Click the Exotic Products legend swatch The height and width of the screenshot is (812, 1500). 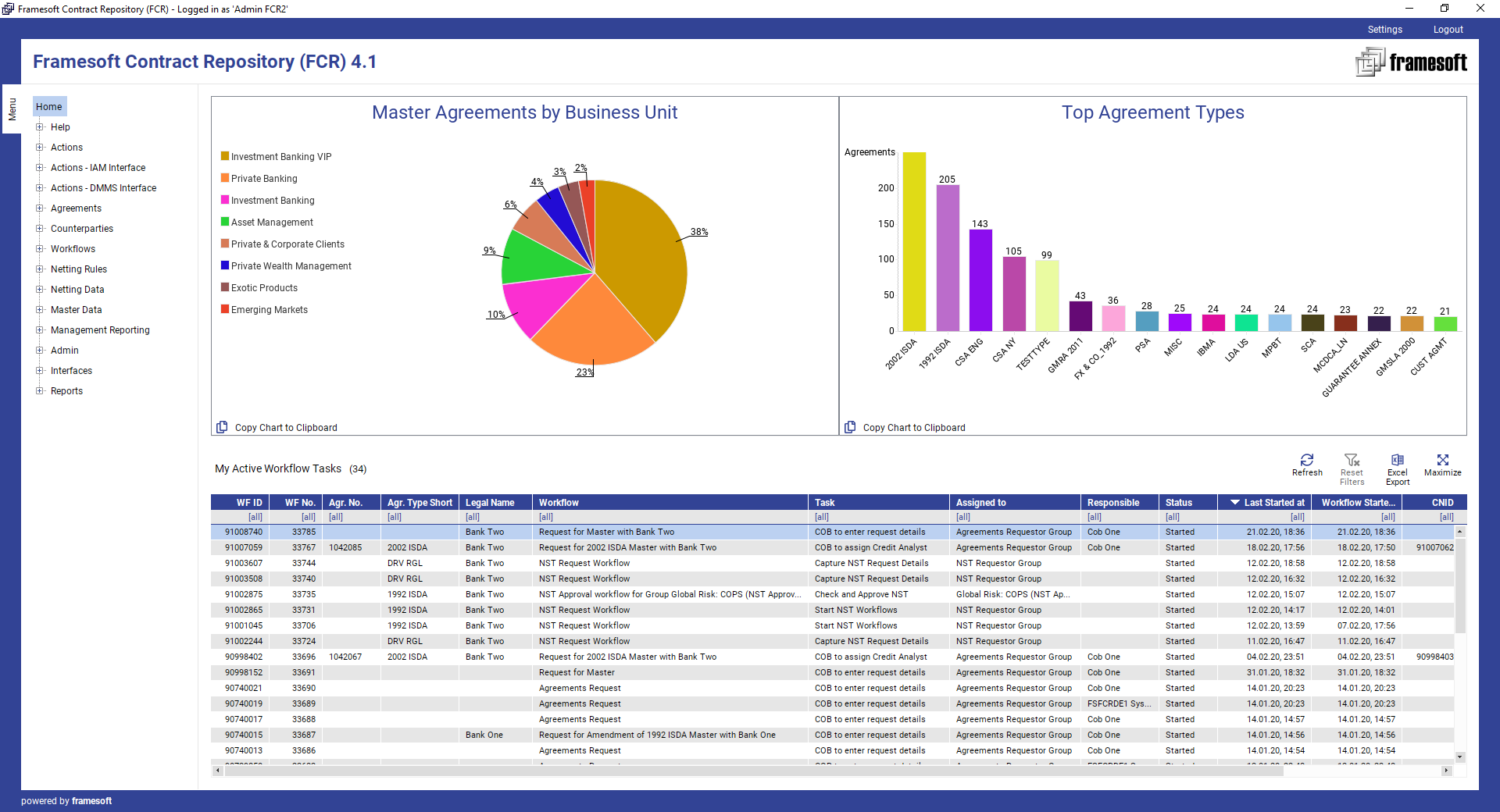pyautogui.click(x=225, y=287)
